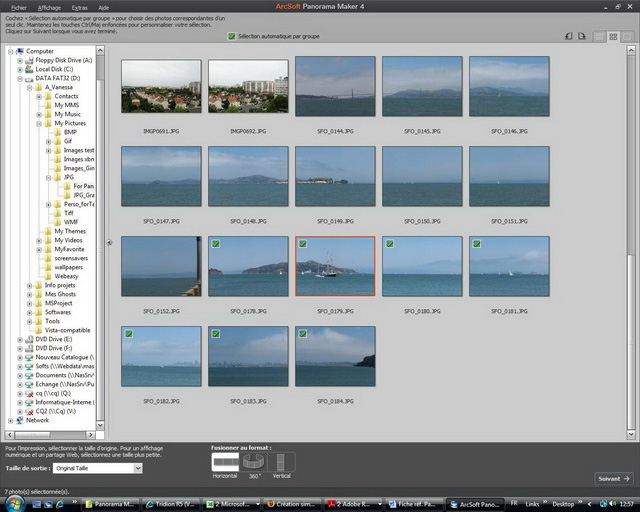Viewport: 640px width, 512px height.
Task: Open the Taille de sortie dropdown
Action: point(138,468)
